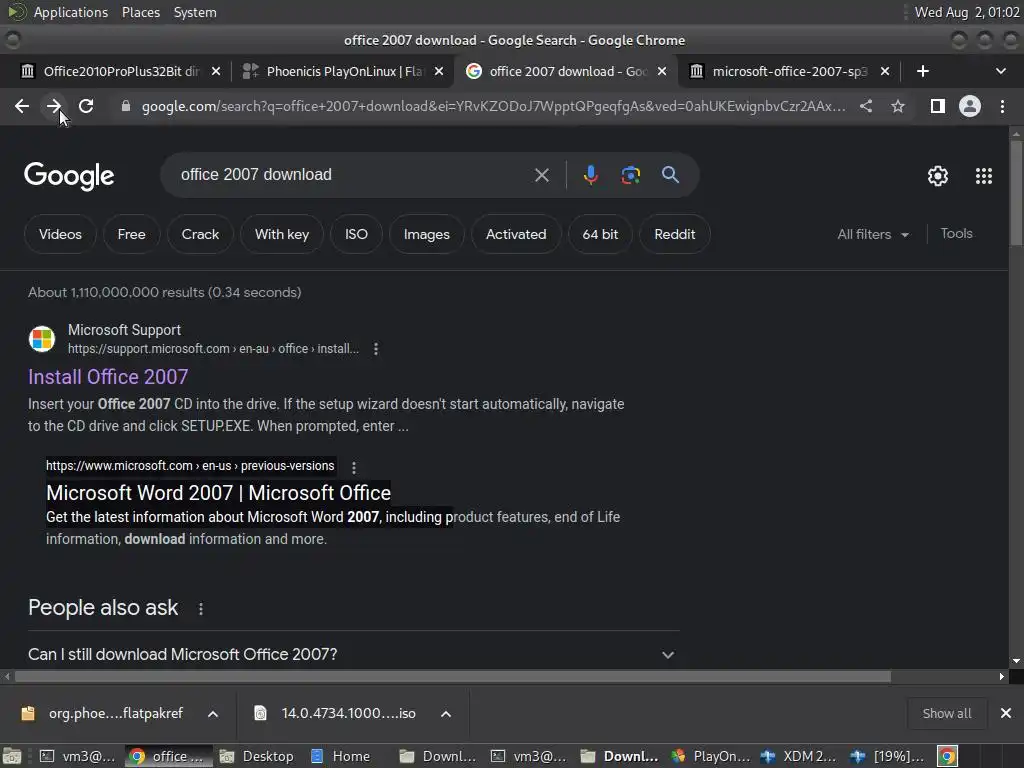Screen dimensions: 1024x768
Task: Apply the 64 bit filter chip
Action: pos(600,234)
